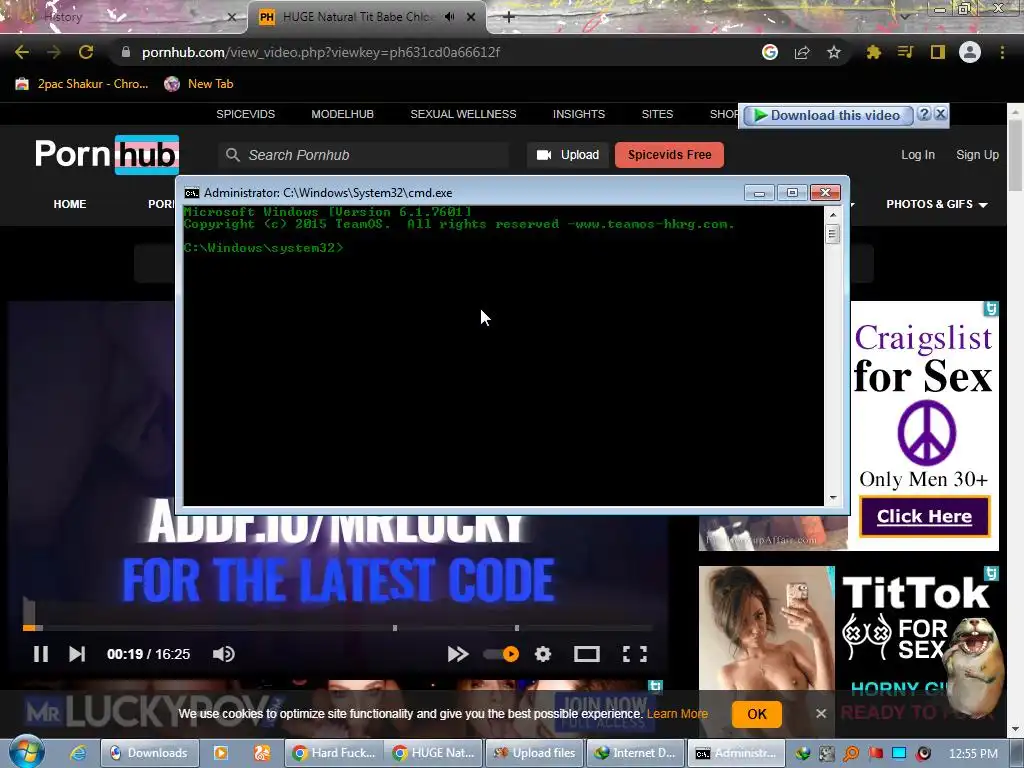Click the cmd window scroll down arrow
This screenshot has height=768, width=1024.
(832, 498)
